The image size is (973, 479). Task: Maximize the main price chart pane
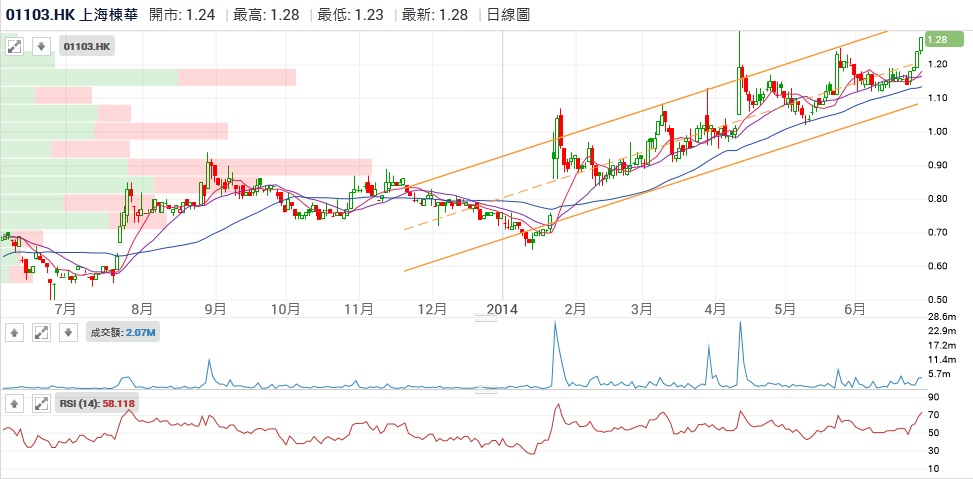coord(15,46)
